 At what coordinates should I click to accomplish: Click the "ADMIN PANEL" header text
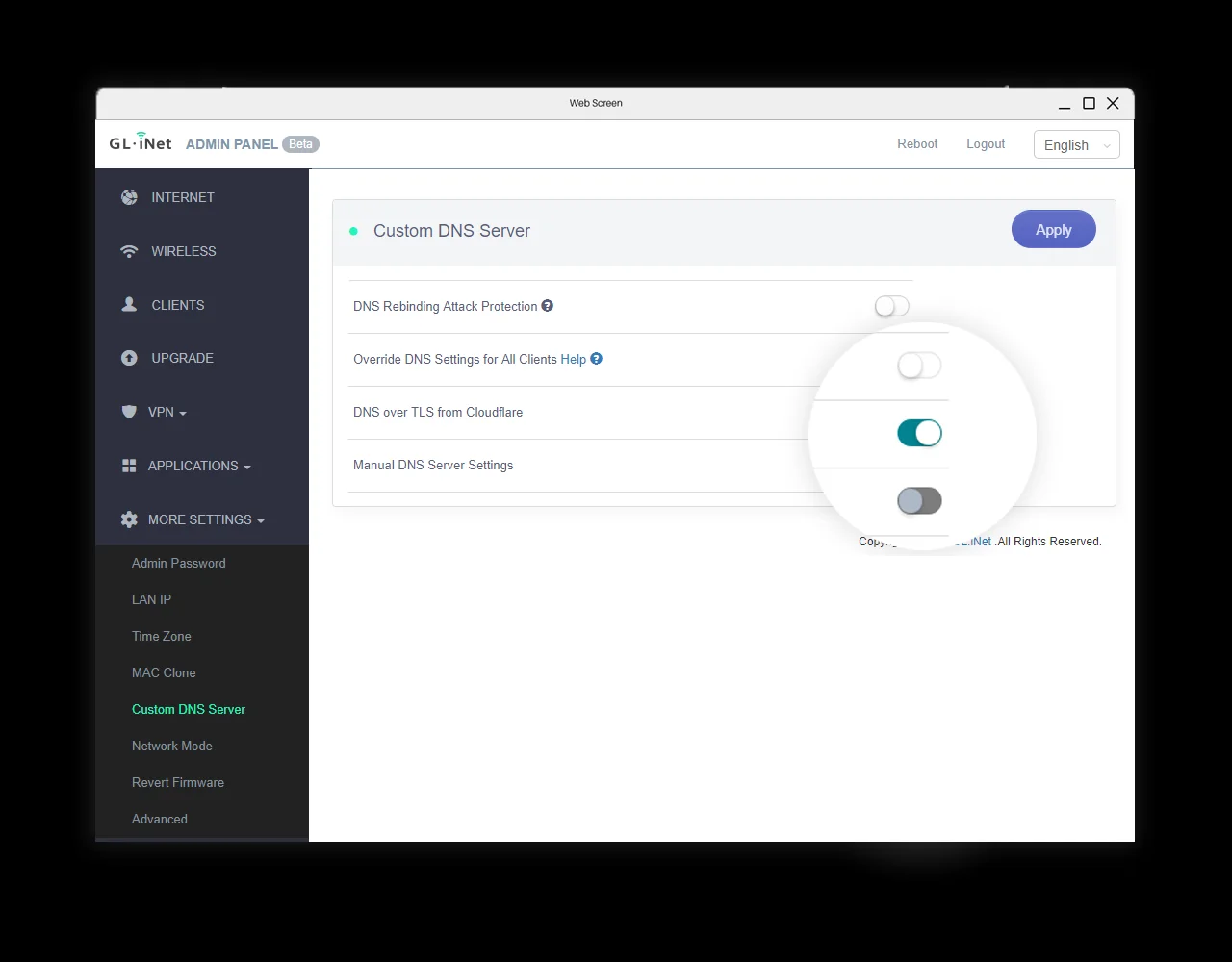[232, 144]
